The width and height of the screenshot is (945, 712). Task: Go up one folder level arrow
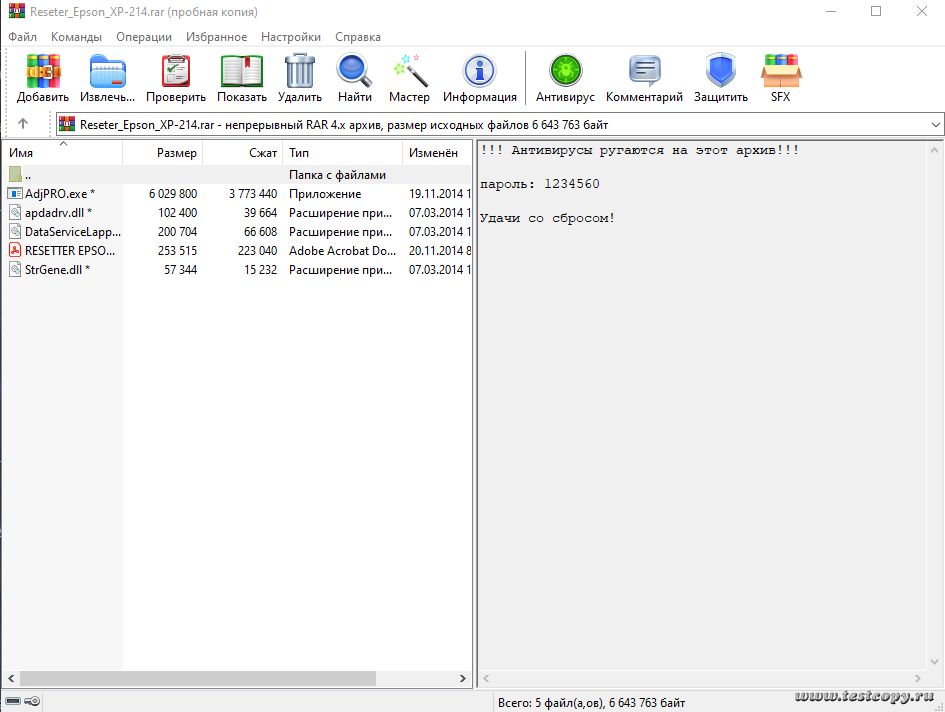(x=23, y=124)
